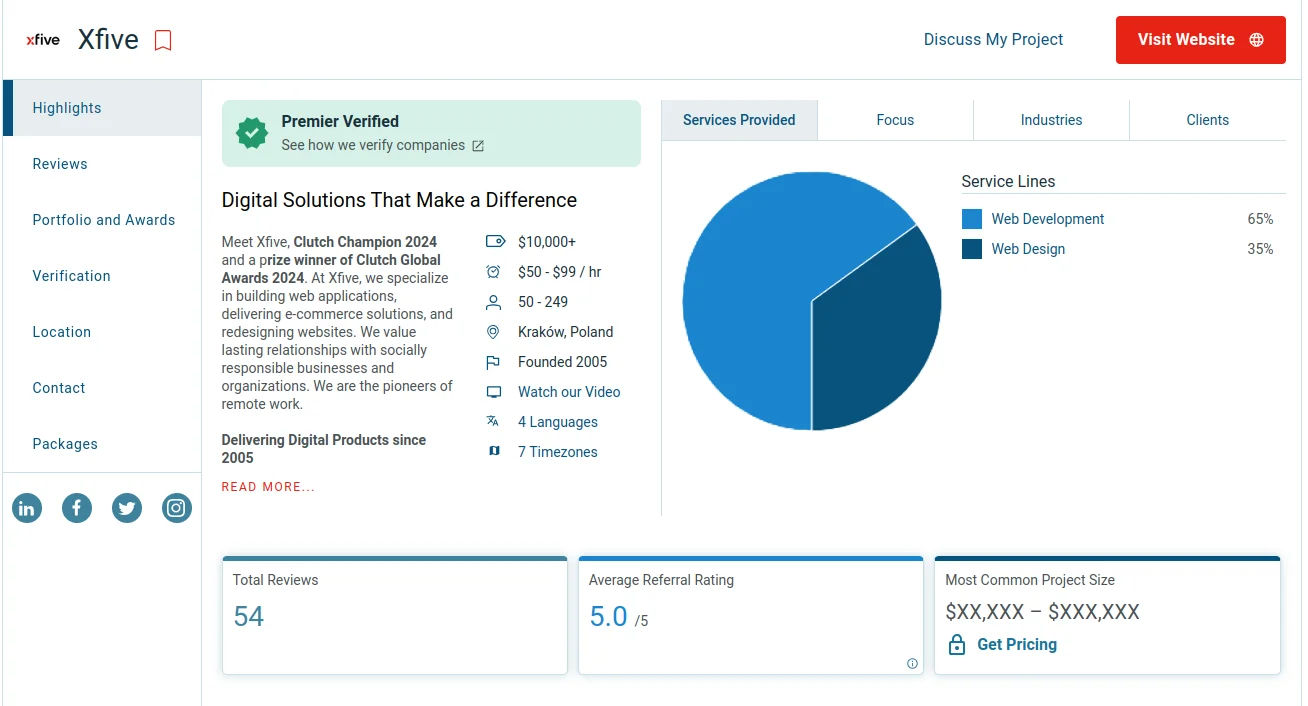Click the globe icon on Visit Website
The height and width of the screenshot is (706, 1308).
tap(1257, 40)
